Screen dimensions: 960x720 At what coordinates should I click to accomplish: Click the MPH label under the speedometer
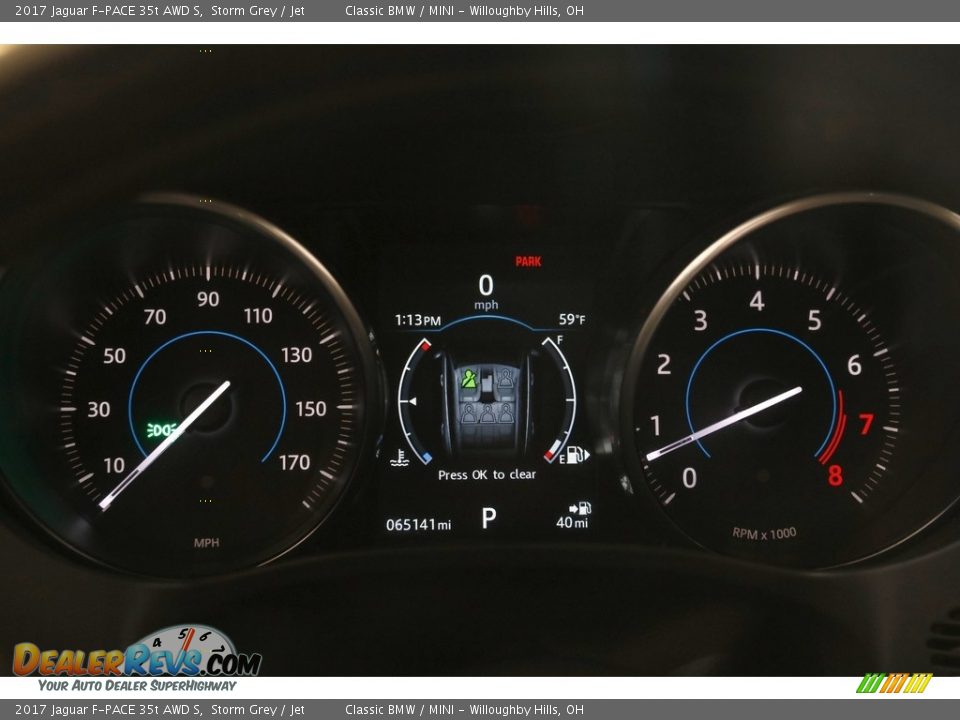[206, 542]
